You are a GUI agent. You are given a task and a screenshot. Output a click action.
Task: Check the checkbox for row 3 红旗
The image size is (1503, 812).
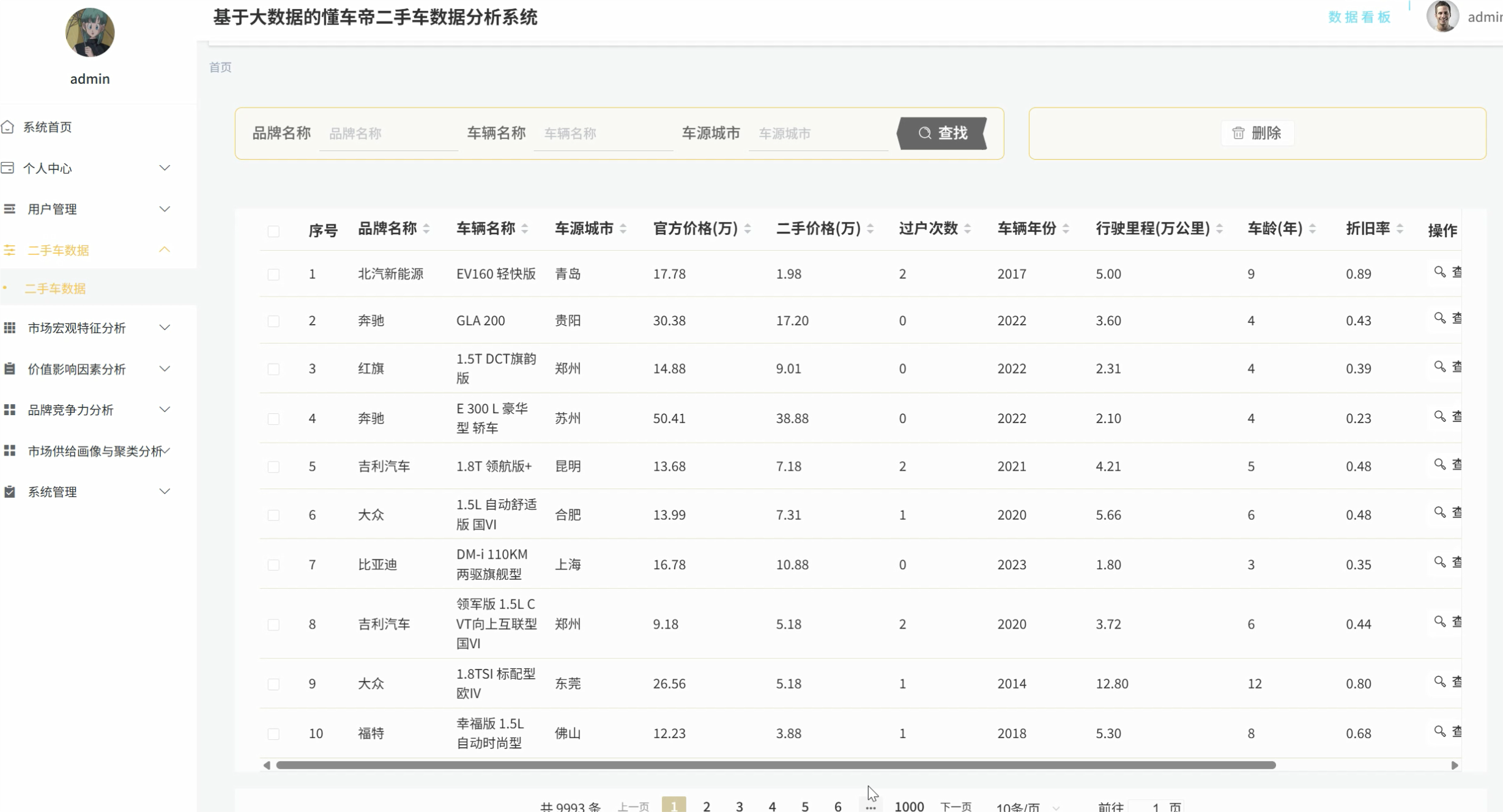click(x=273, y=369)
